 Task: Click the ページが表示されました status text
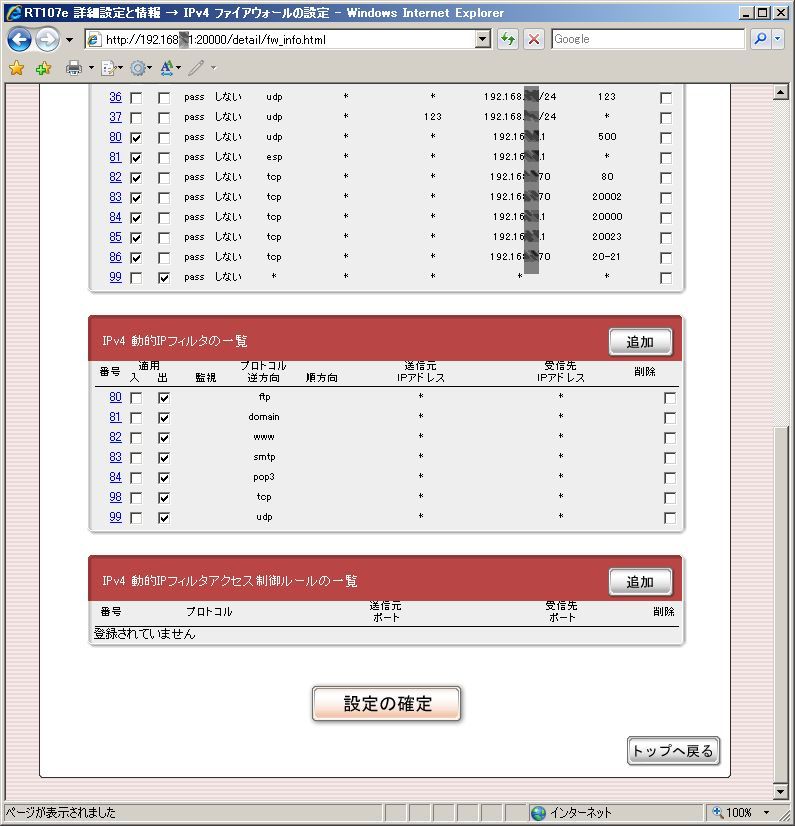click(60, 812)
